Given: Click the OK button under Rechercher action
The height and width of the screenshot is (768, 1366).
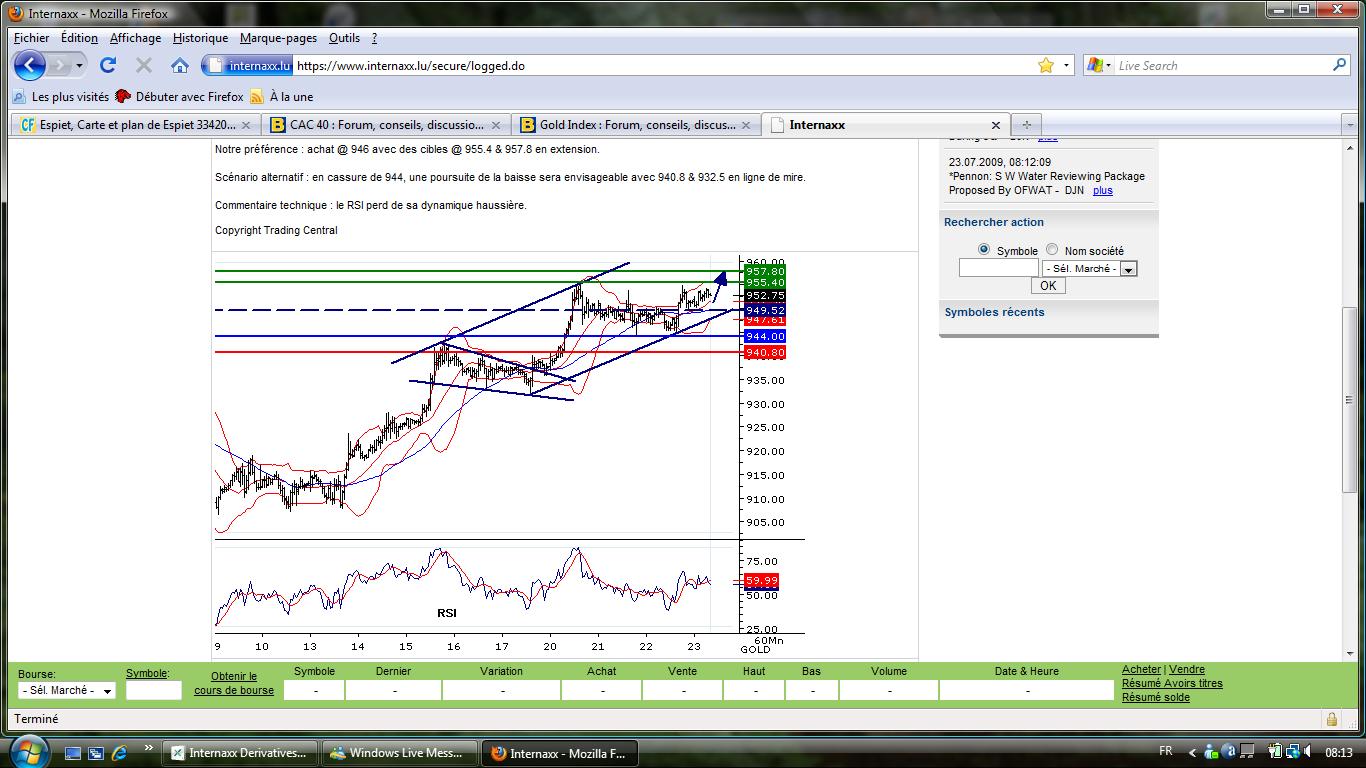Looking at the screenshot, I should point(1048,286).
